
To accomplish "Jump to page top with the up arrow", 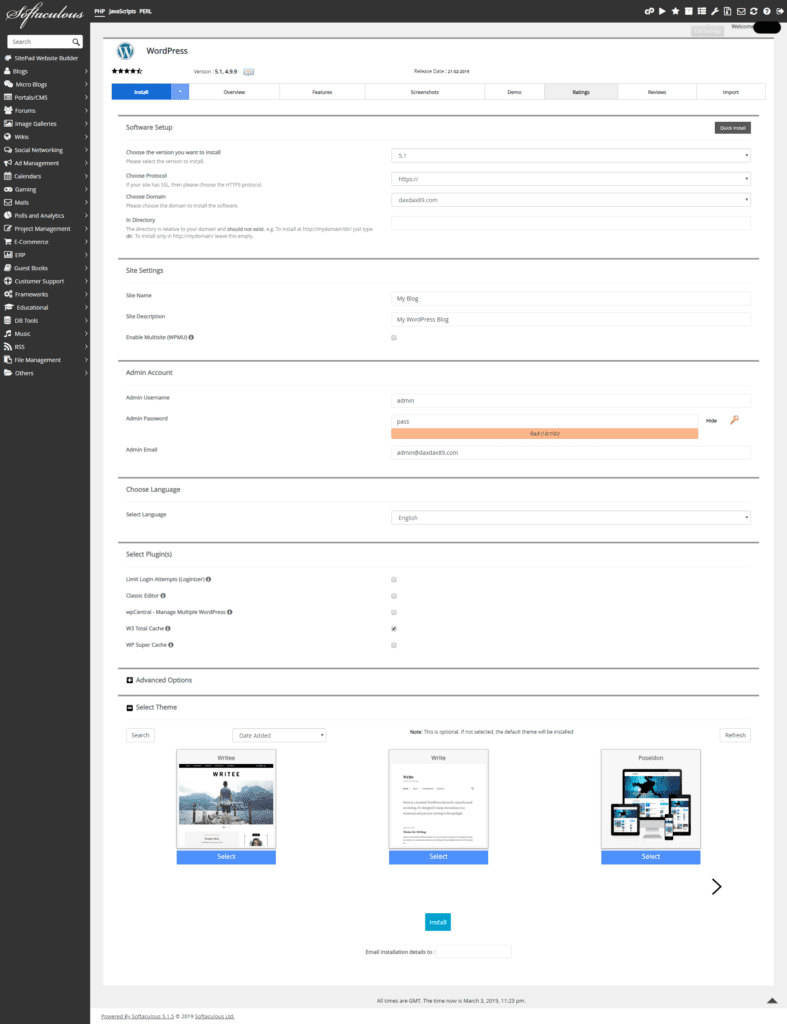I will [772, 1000].
